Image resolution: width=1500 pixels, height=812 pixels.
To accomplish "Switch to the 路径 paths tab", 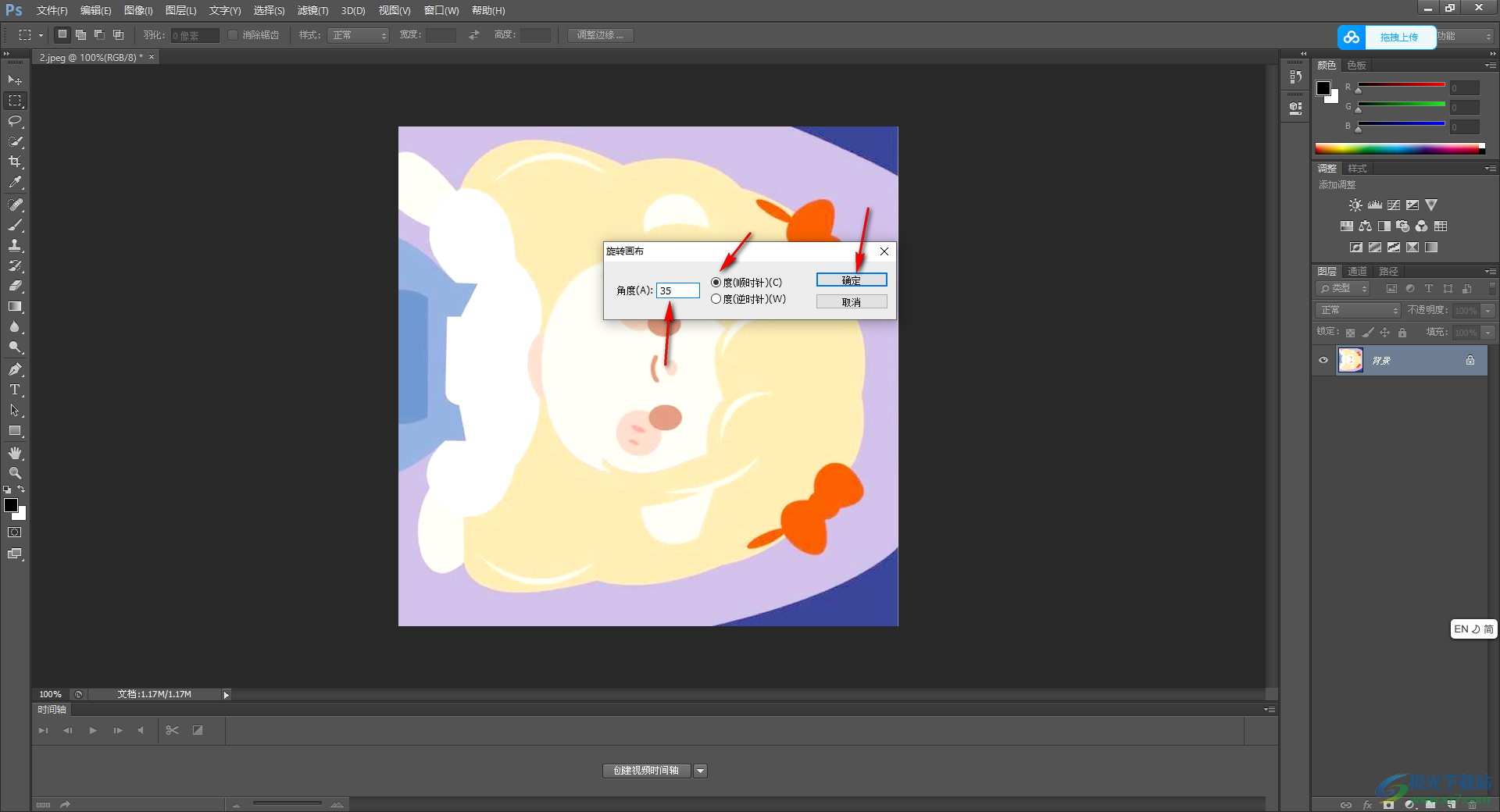I will click(x=1388, y=272).
